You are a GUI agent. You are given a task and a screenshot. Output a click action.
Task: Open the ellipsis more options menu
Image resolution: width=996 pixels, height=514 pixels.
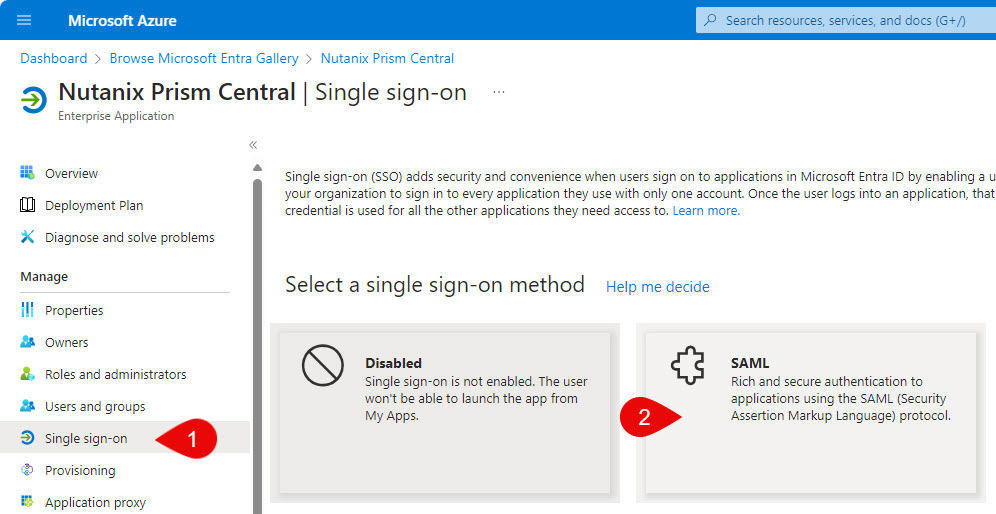tap(499, 93)
